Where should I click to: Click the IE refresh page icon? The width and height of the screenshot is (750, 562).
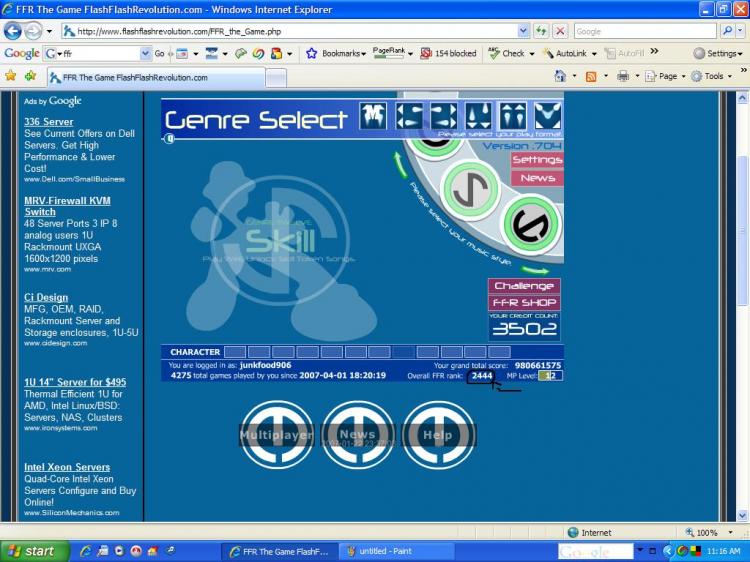click(541, 31)
